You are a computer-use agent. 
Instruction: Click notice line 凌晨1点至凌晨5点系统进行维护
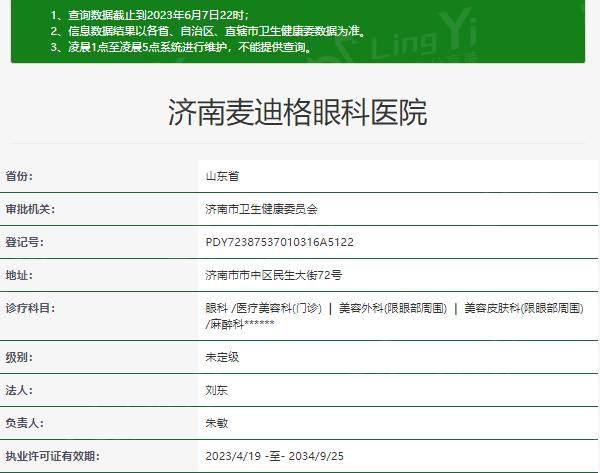coord(181,47)
